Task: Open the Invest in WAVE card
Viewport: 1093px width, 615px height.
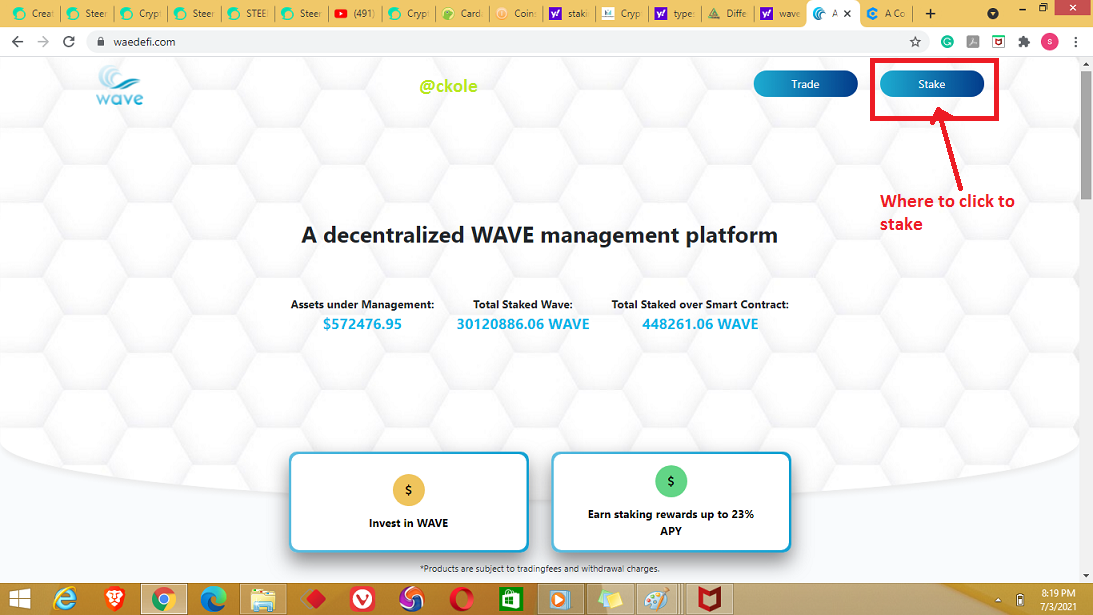Action: pos(408,501)
